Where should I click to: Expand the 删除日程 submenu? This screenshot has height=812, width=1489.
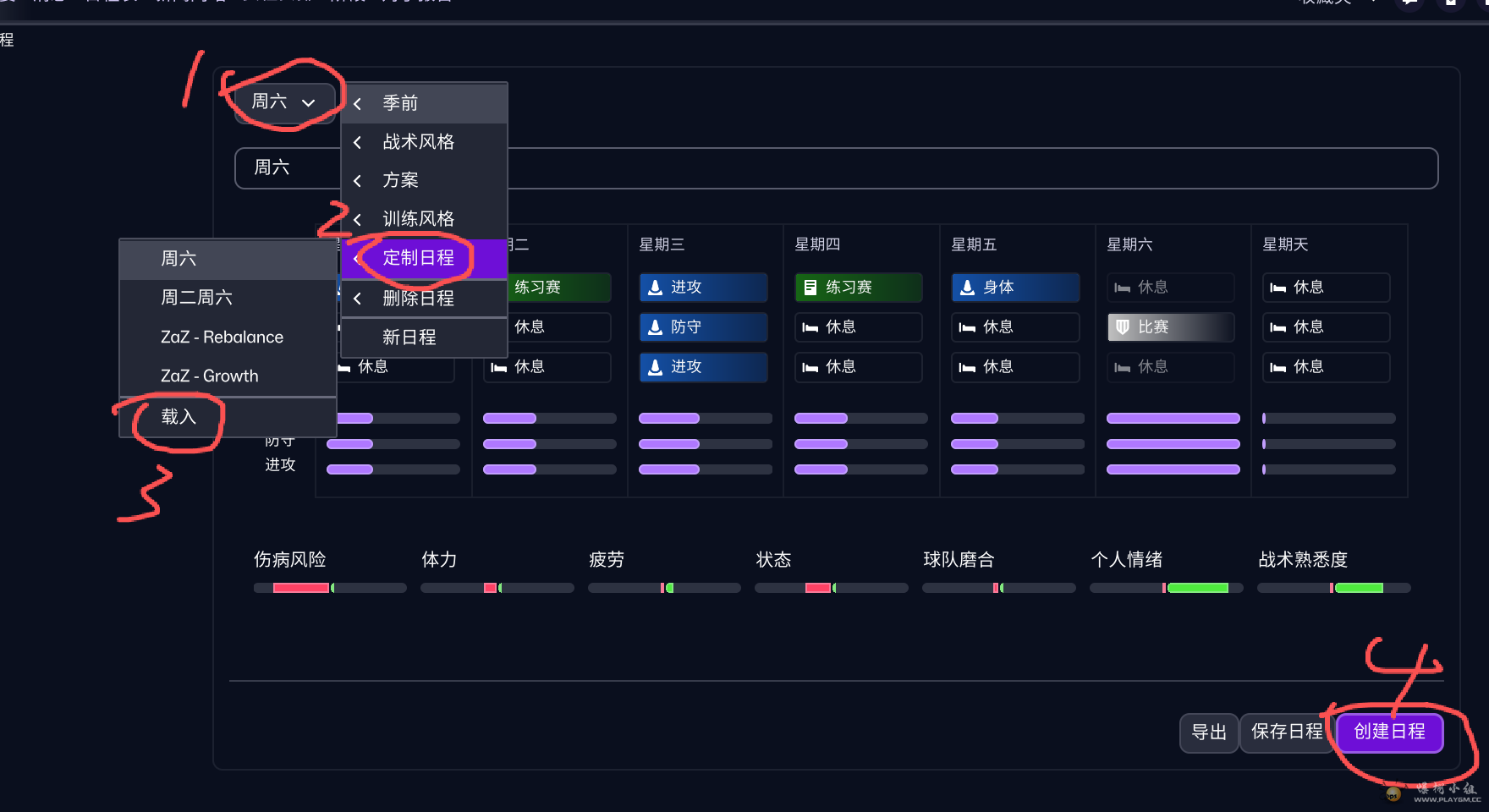pyautogui.click(x=423, y=298)
